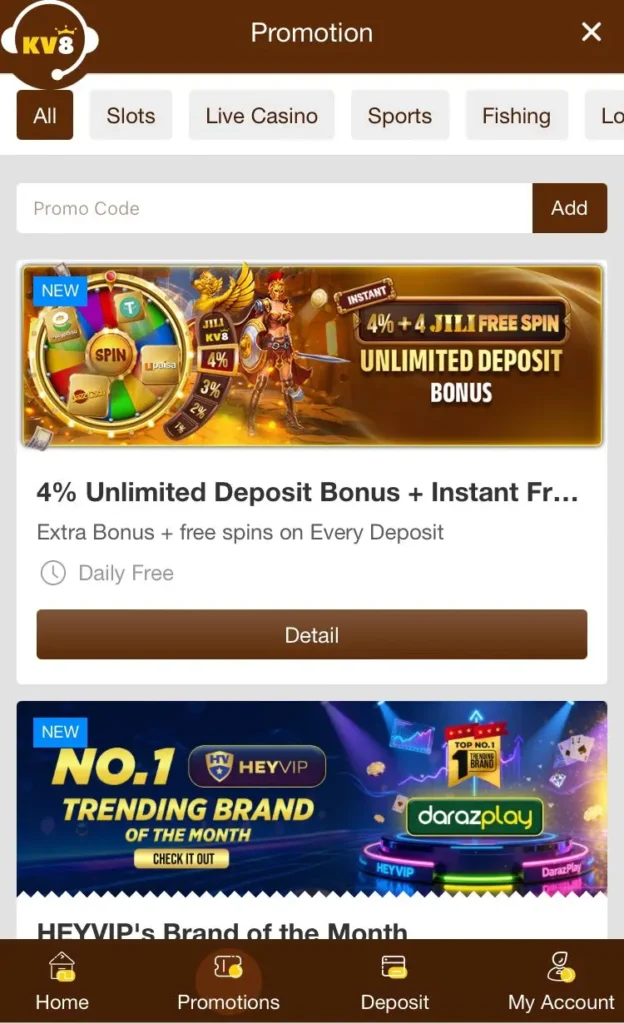Switch to the Live Casino tab

click(x=261, y=116)
